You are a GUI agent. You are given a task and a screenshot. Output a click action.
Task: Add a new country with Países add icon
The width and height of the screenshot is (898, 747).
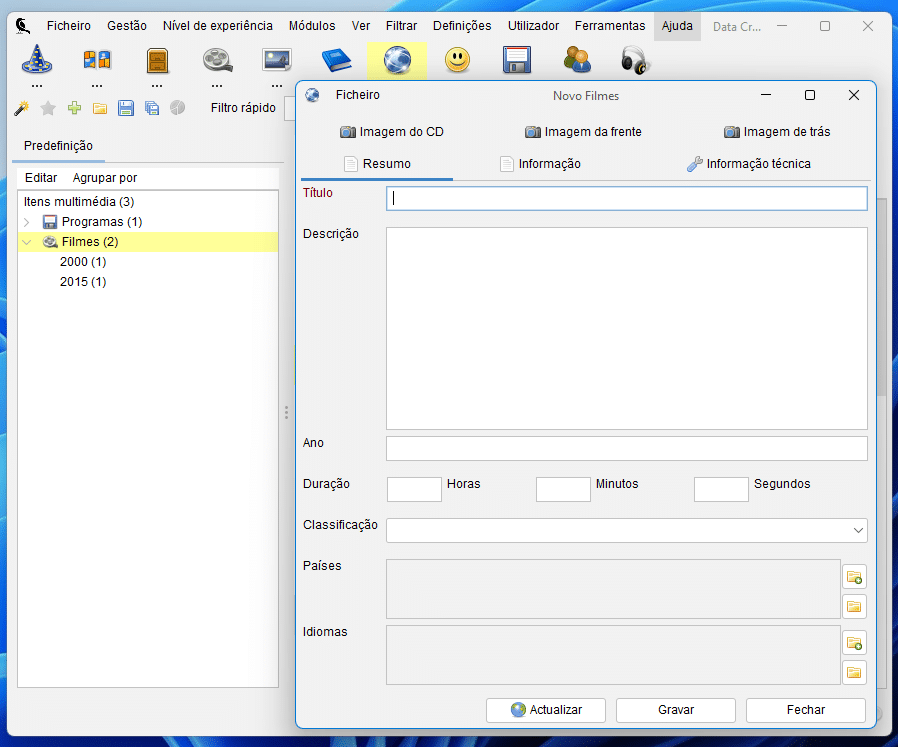854,577
